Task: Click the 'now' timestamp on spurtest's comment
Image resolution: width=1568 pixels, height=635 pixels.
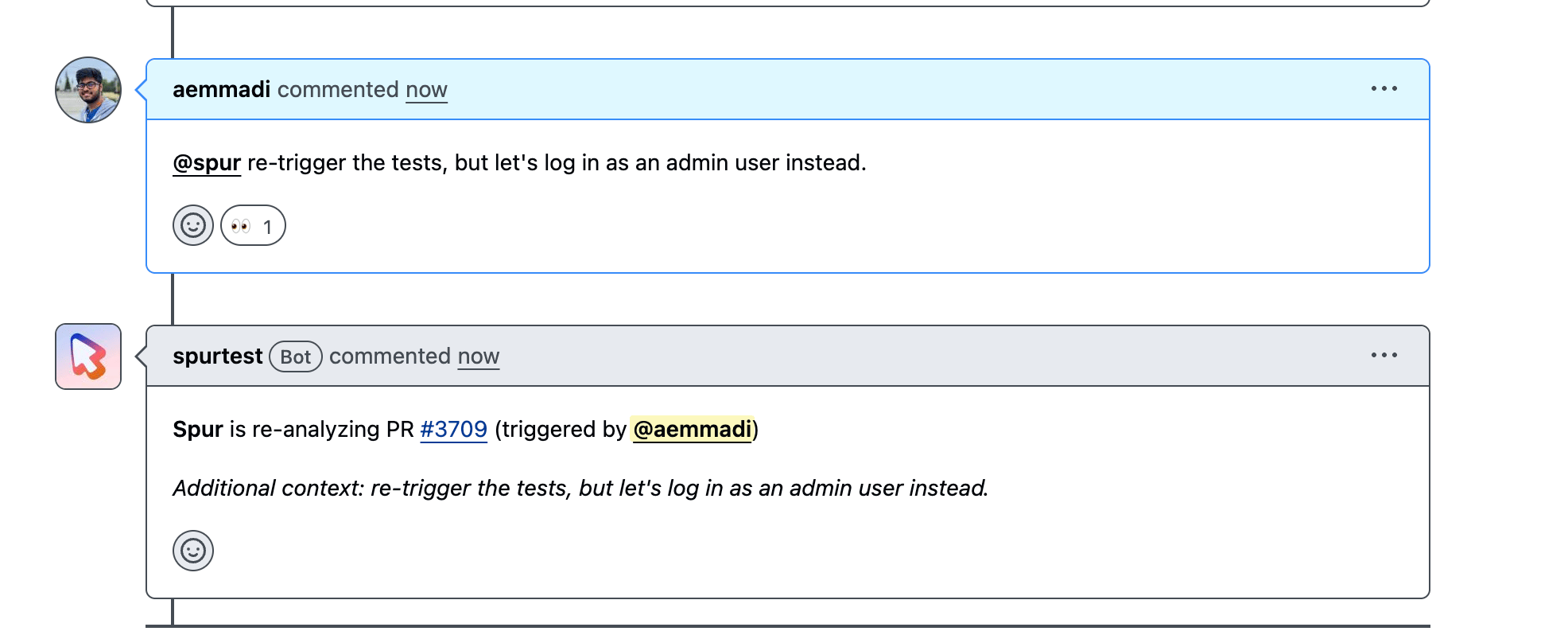Action: 479,356
